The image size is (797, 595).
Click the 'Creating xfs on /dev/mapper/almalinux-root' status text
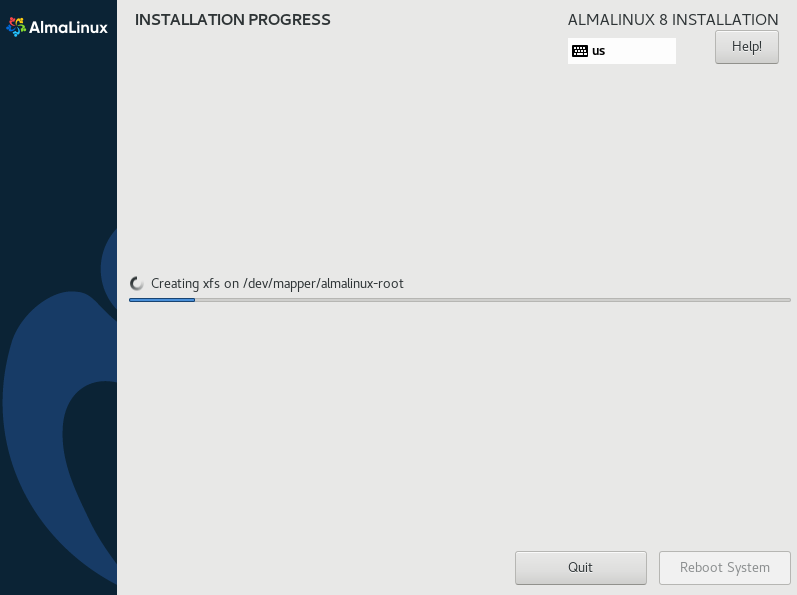tap(277, 284)
